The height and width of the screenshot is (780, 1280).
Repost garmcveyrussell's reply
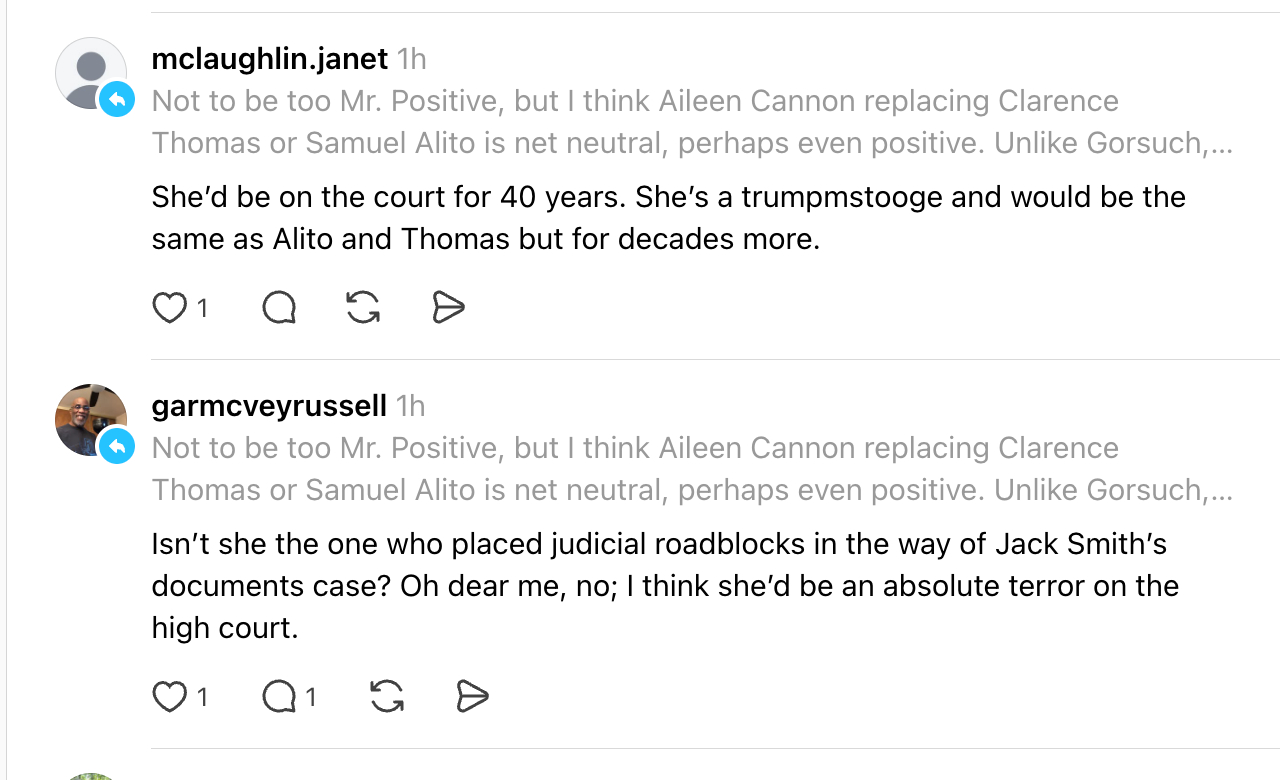tap(387, 695)
